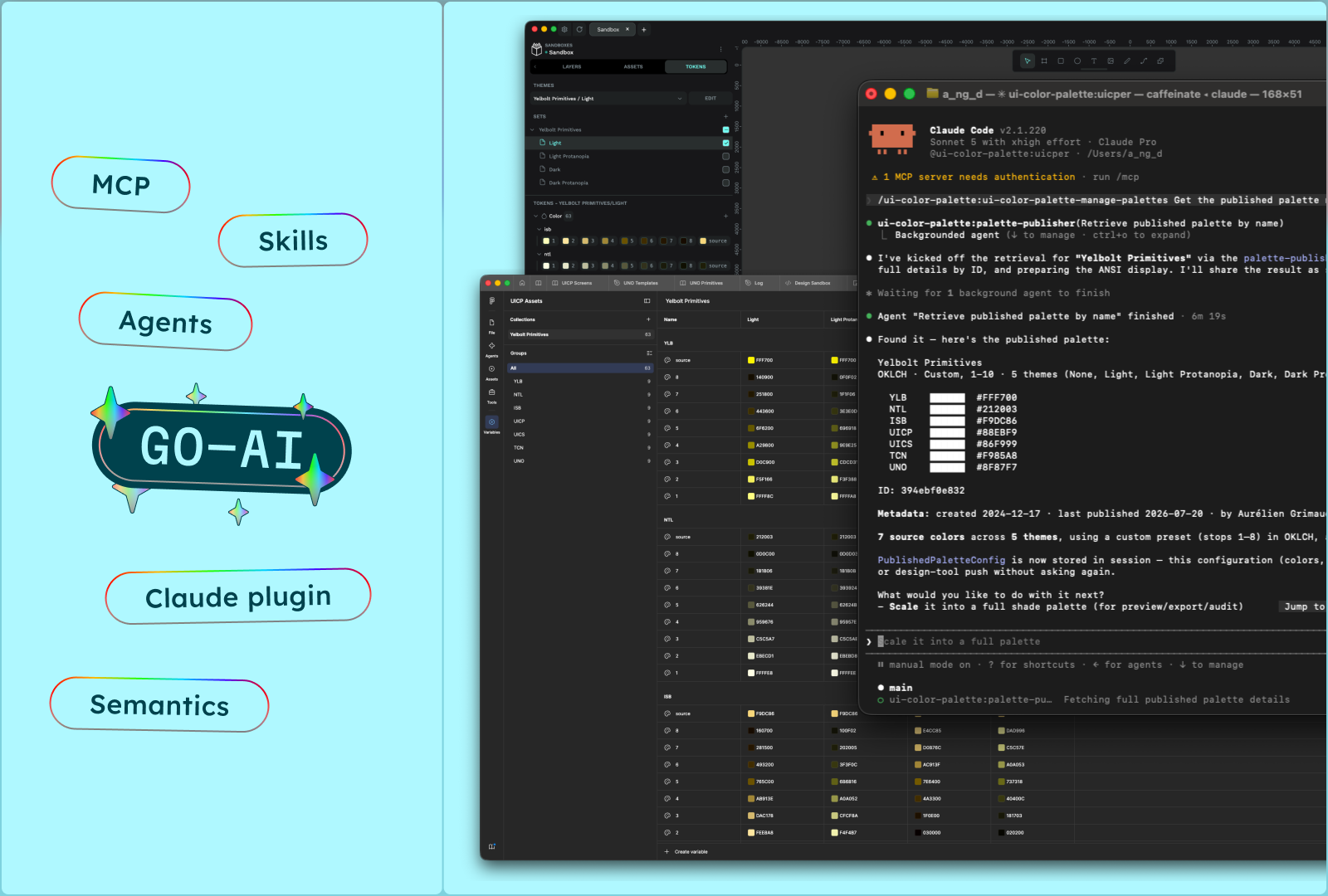Select the Image tool in the canvas toolbar
This screenshot has width=1328, height=896.
pos(1111,61)
